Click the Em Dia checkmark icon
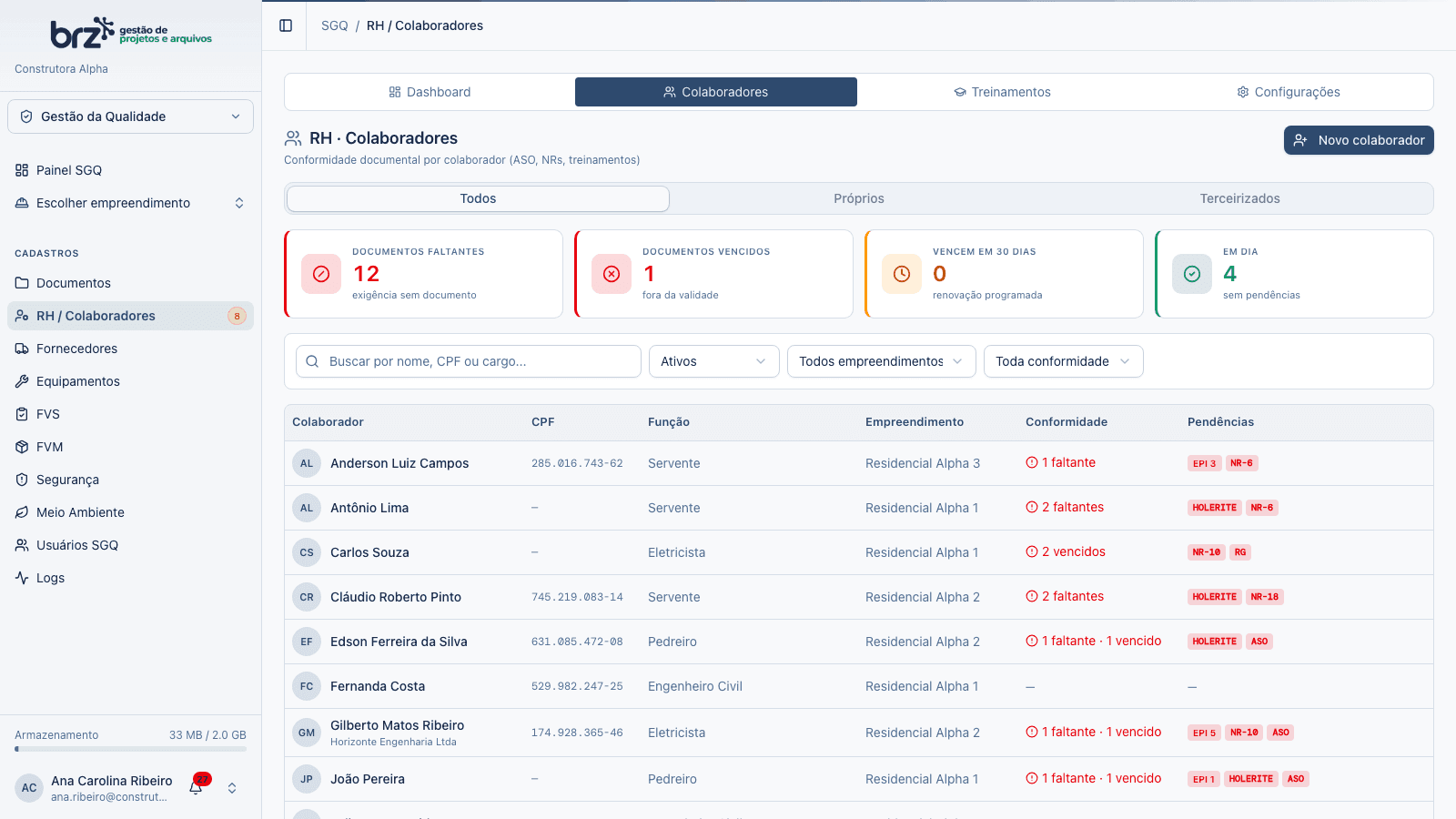 pyautogui.click(x=1192, y=274)
